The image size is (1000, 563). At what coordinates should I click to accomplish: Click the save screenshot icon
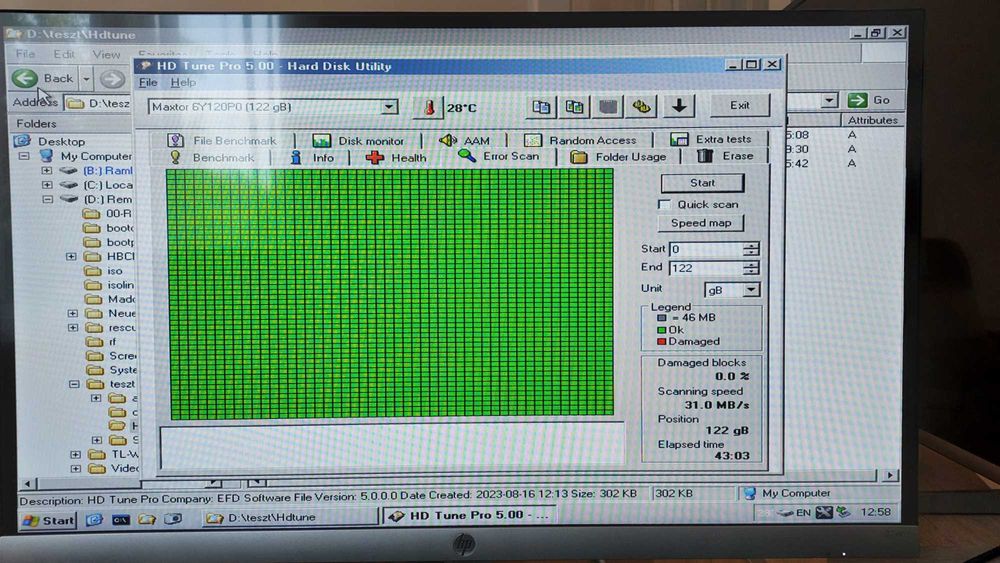pyautogui.click(x=608, y=106)
